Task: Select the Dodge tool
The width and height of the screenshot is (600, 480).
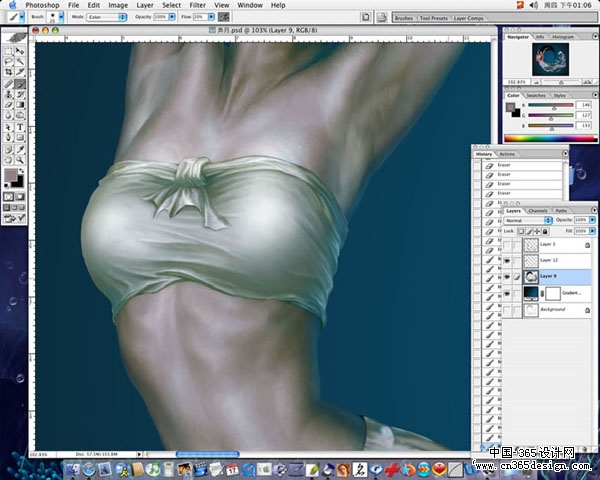Action: click(20, 115)
